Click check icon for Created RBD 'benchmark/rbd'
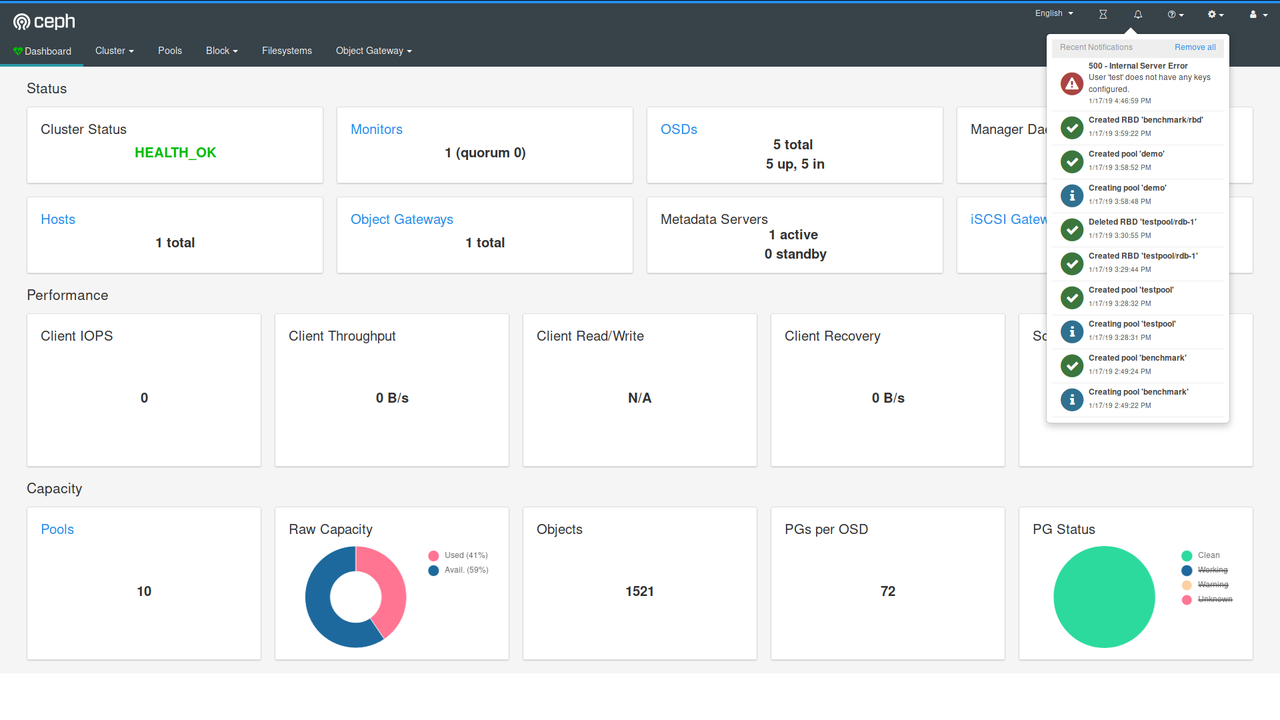 (x=1072, y=127)
